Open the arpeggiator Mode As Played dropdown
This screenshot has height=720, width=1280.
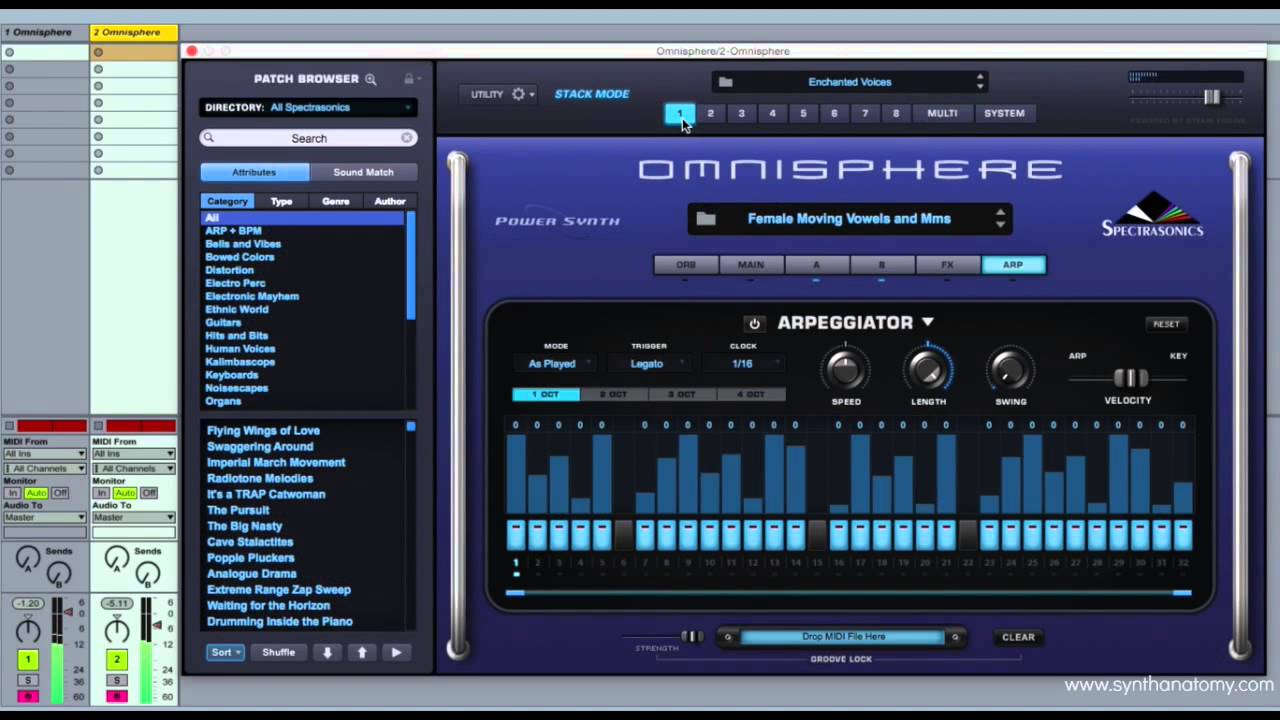pyautogui.click(x=556, y=364)
